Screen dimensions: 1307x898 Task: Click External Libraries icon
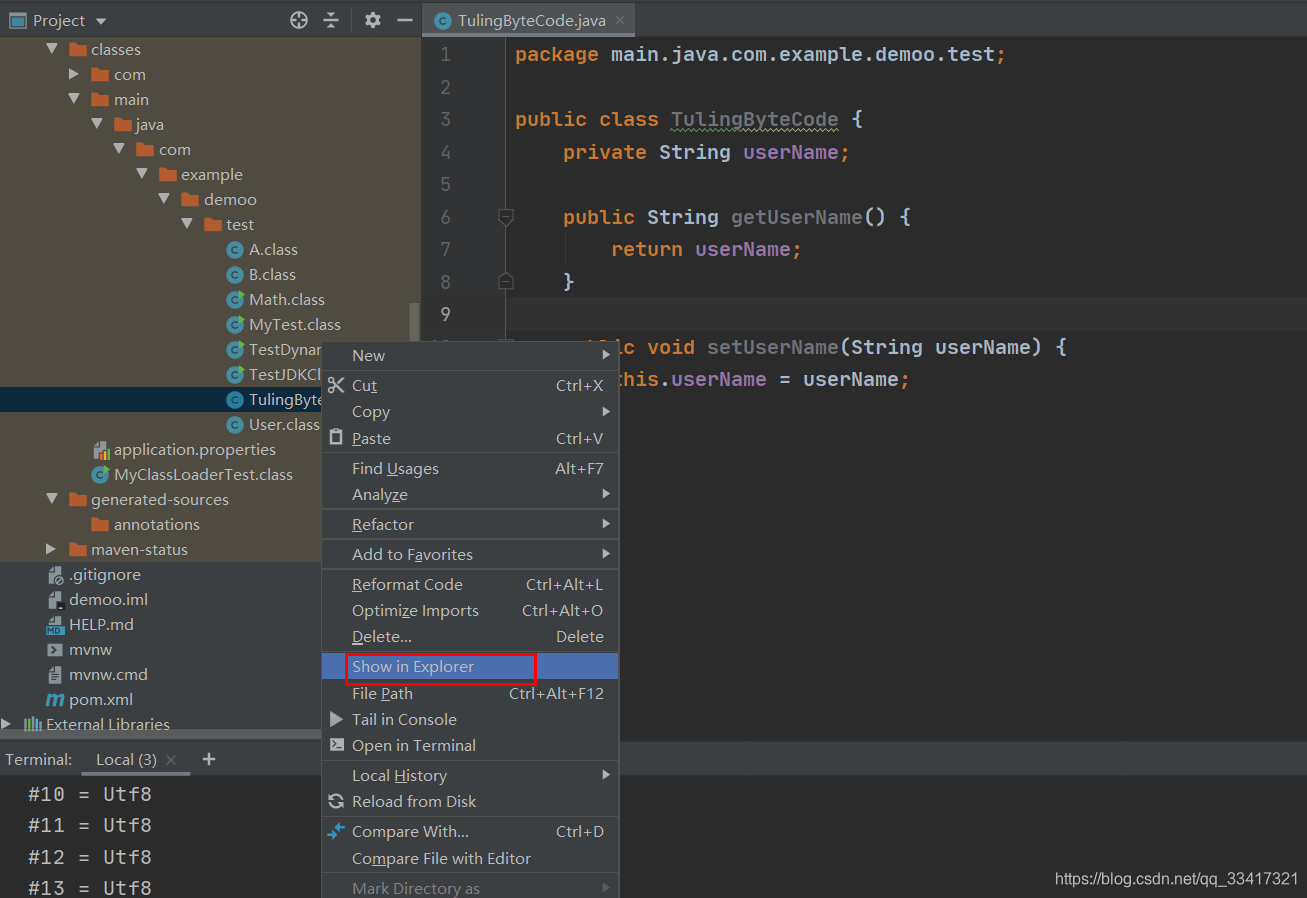33,724
